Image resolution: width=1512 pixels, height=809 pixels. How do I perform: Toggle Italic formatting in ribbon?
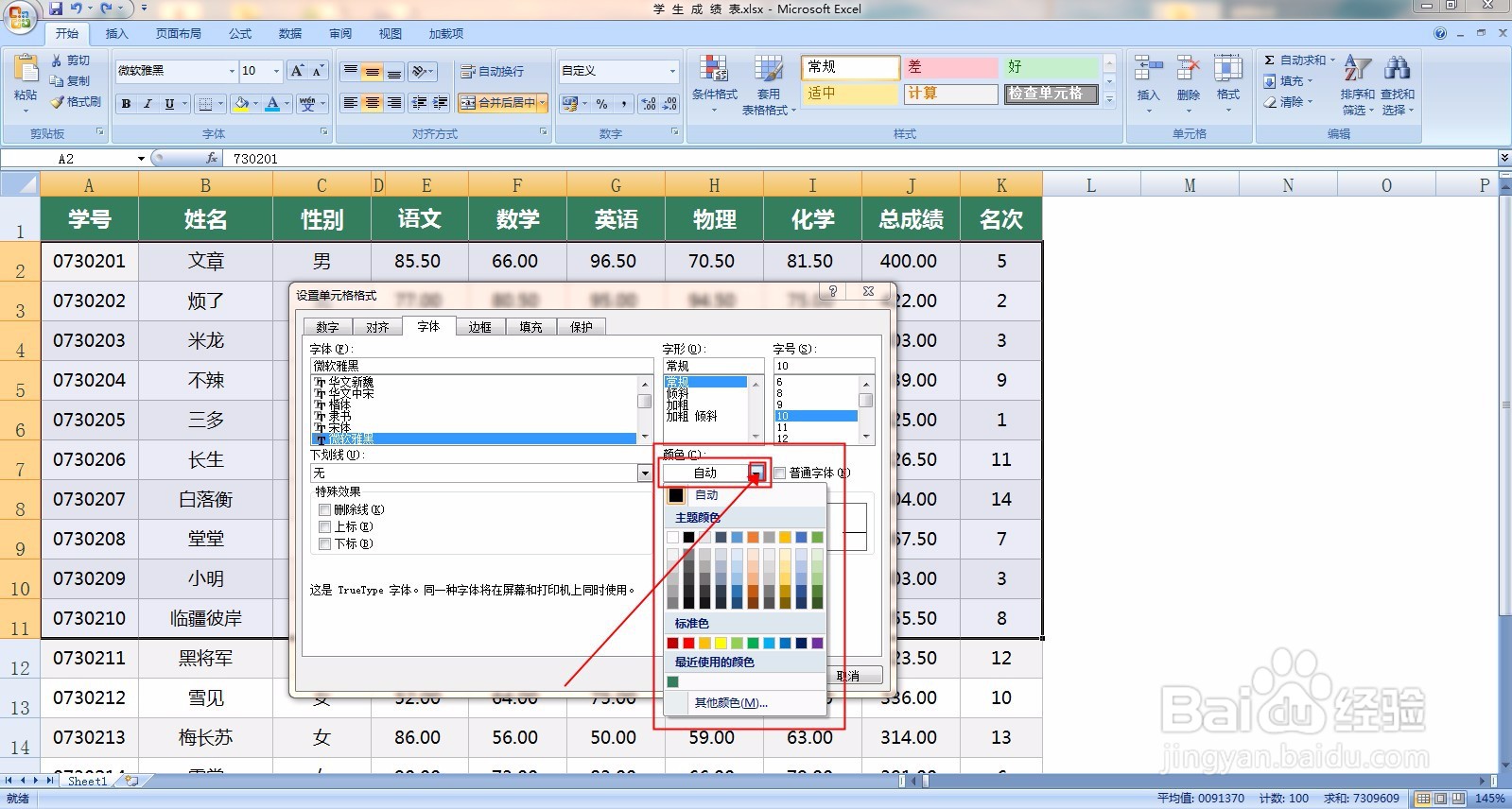coord(148,104)
